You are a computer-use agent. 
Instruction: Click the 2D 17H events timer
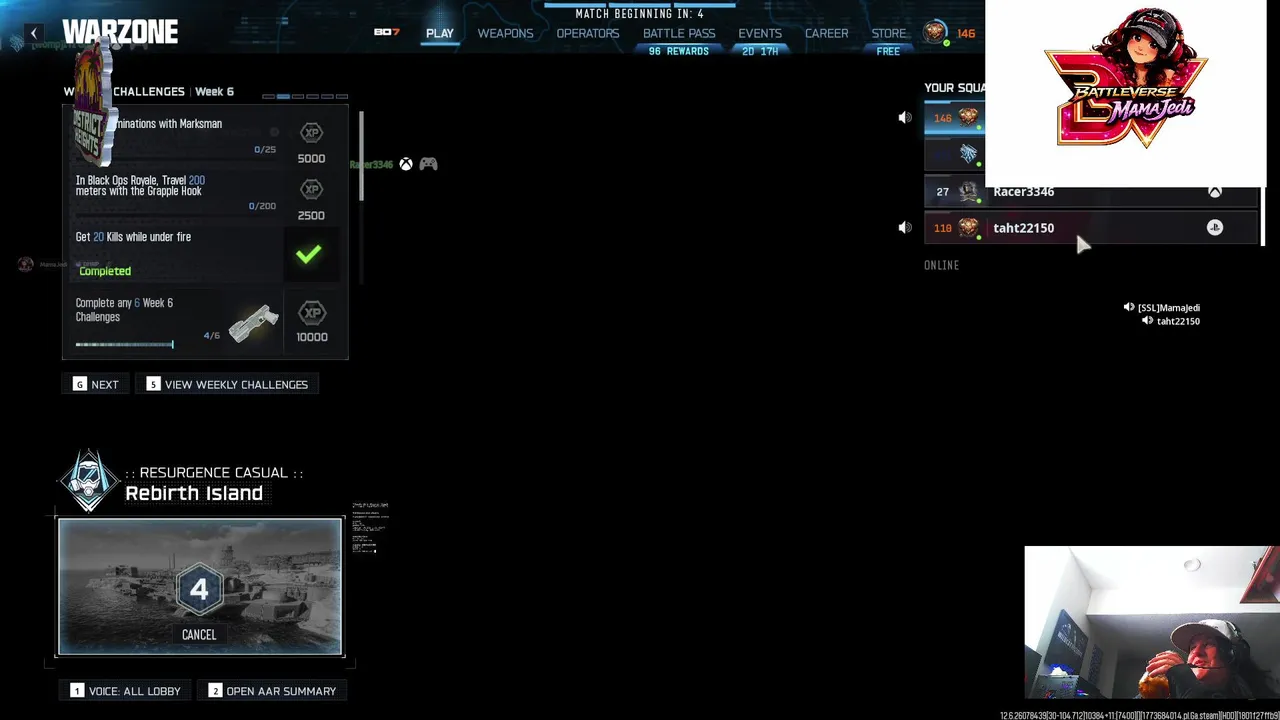[760, 51]
